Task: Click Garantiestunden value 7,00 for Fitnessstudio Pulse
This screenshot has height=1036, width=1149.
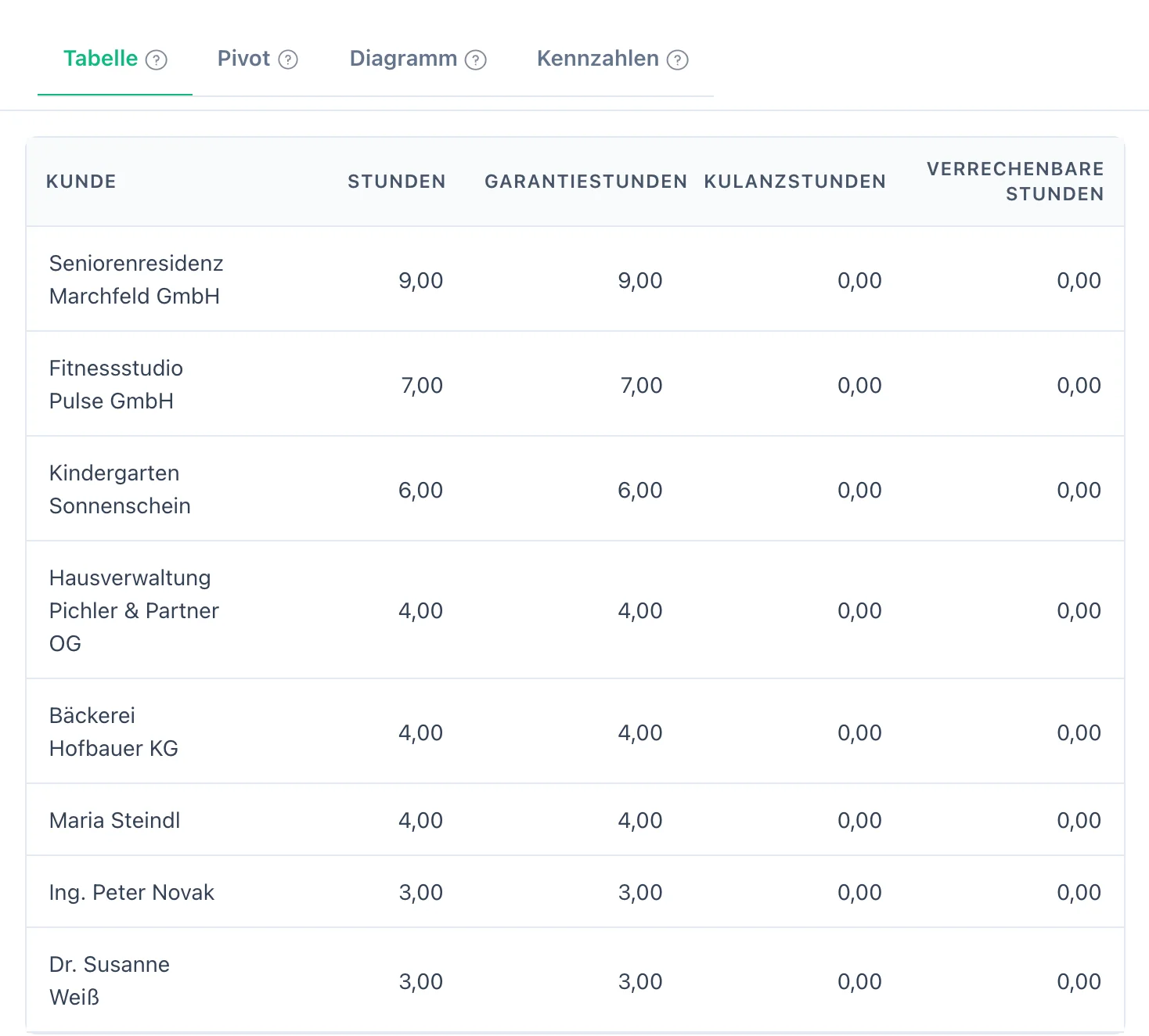Action: 641,386
